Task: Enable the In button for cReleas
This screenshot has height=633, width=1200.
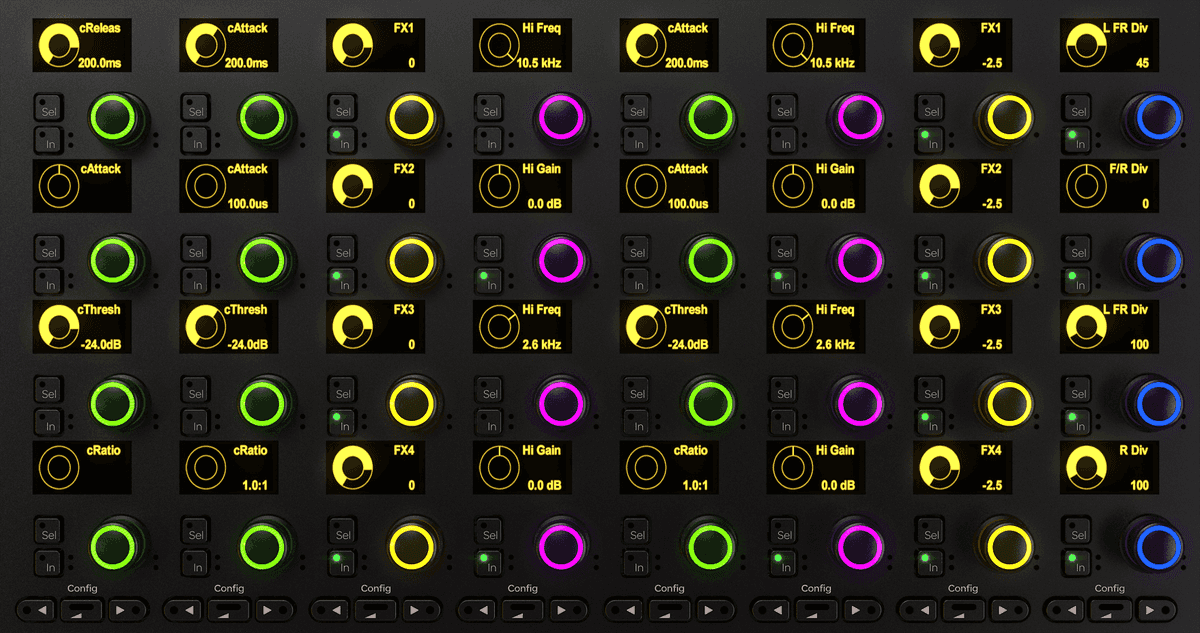Action: coord(48,139)
